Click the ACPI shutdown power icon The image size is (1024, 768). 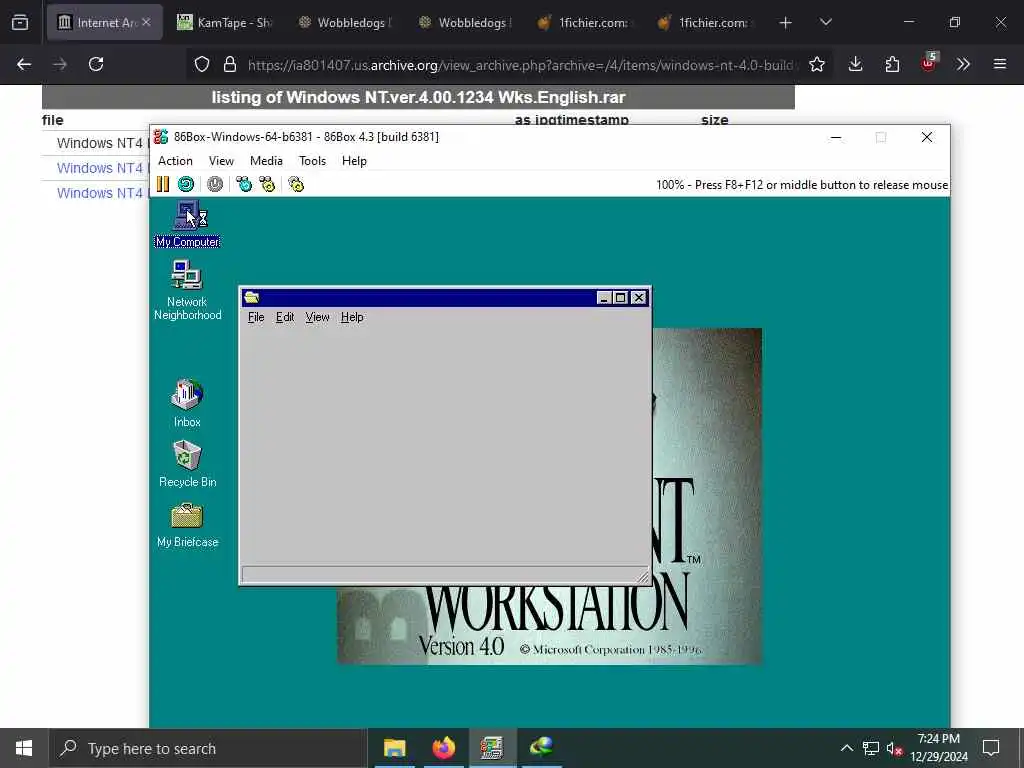215,185
